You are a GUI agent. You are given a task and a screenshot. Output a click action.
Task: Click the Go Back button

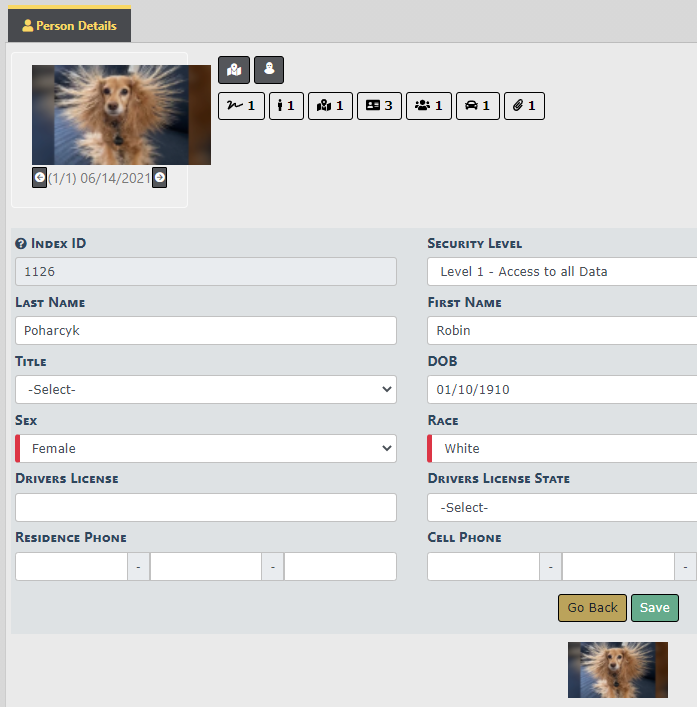(x=592, y=608)
